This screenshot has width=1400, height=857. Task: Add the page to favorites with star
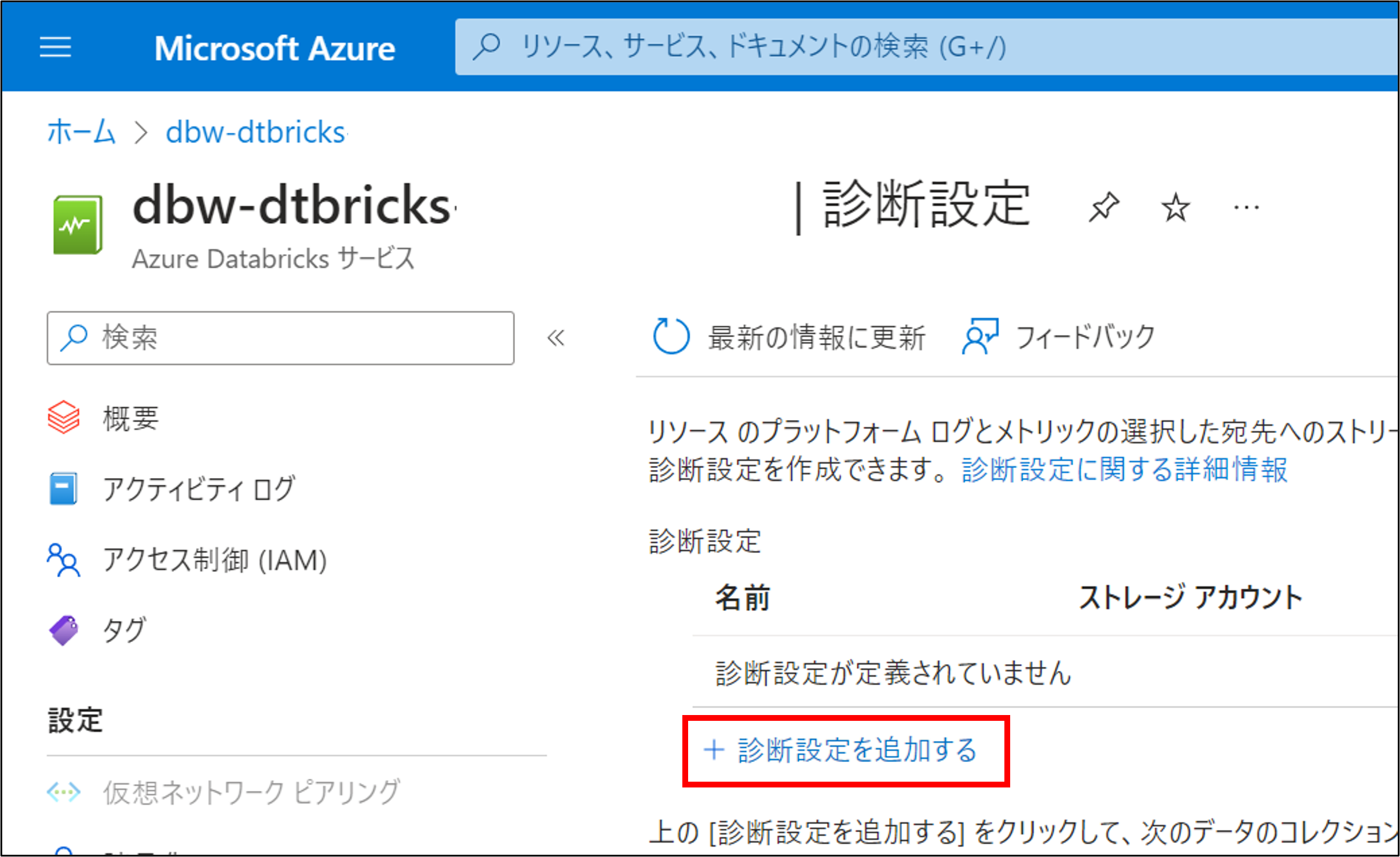[1175, 207]
